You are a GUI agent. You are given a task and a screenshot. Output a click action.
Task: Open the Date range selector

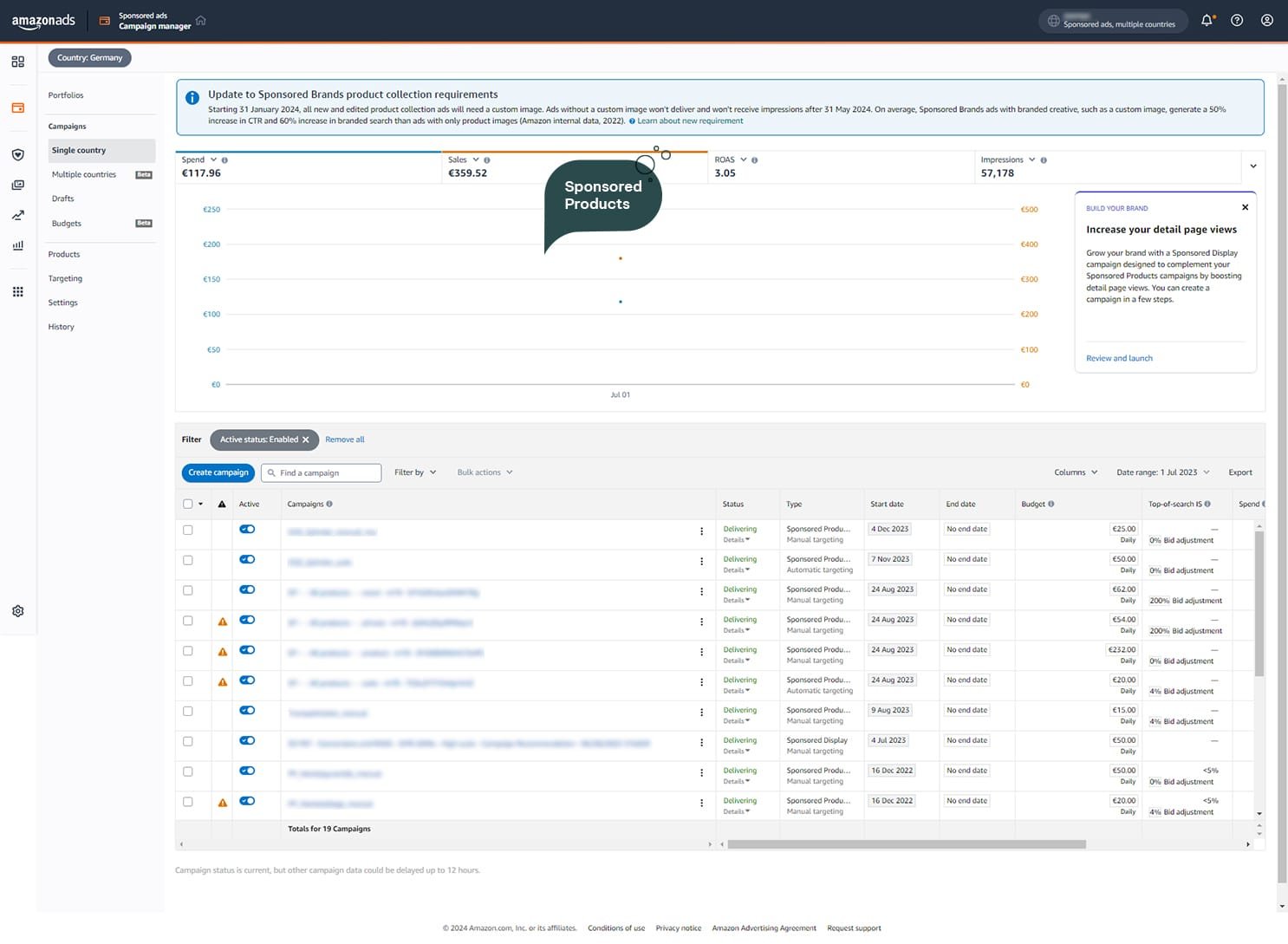coord(1161,473)
